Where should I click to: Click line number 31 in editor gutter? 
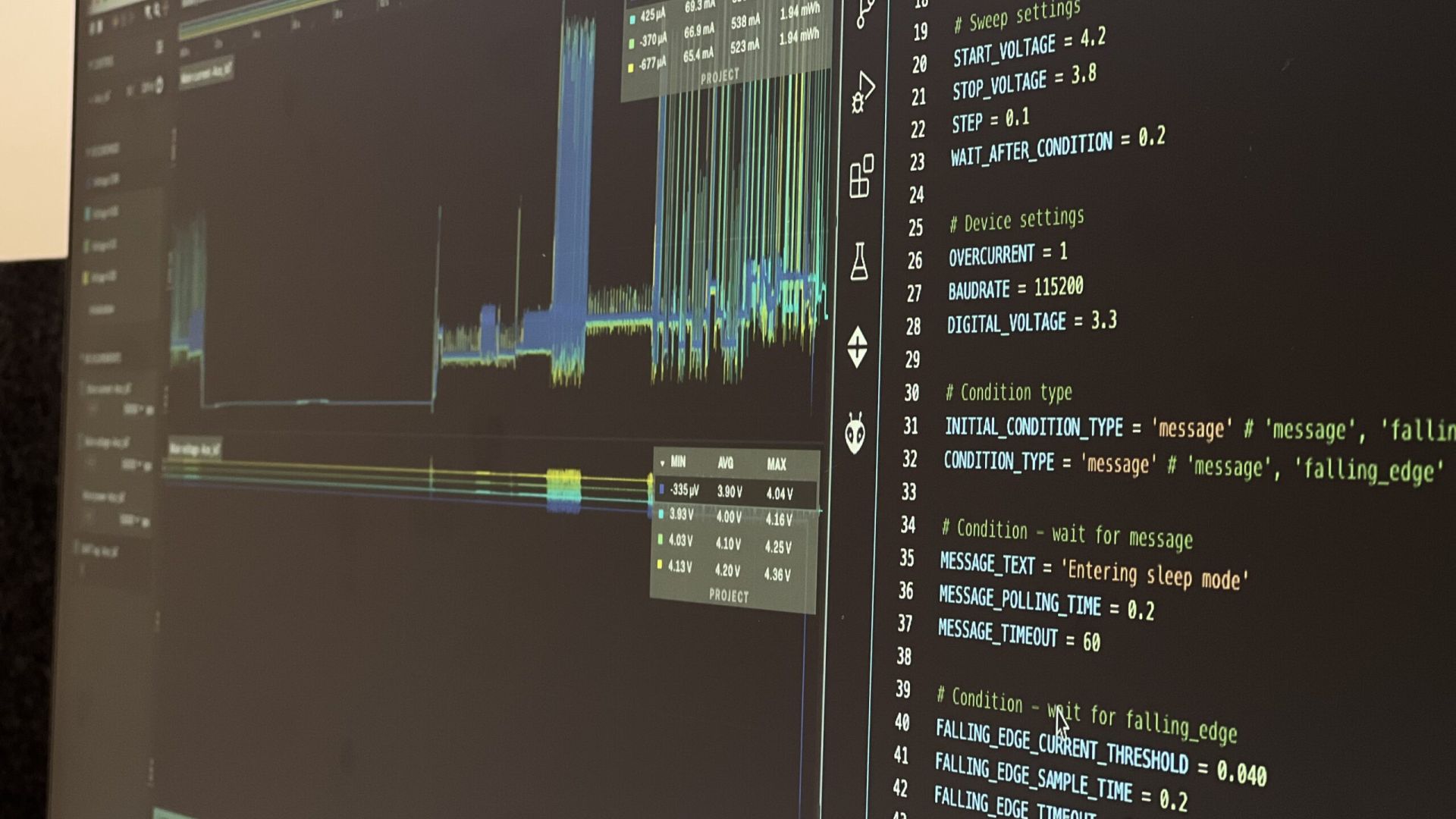(911, 426)
